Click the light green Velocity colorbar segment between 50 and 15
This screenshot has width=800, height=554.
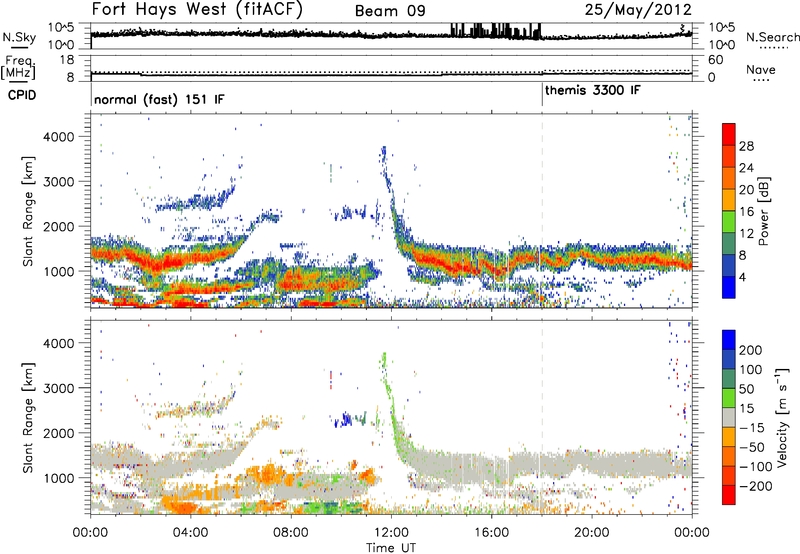729,398
